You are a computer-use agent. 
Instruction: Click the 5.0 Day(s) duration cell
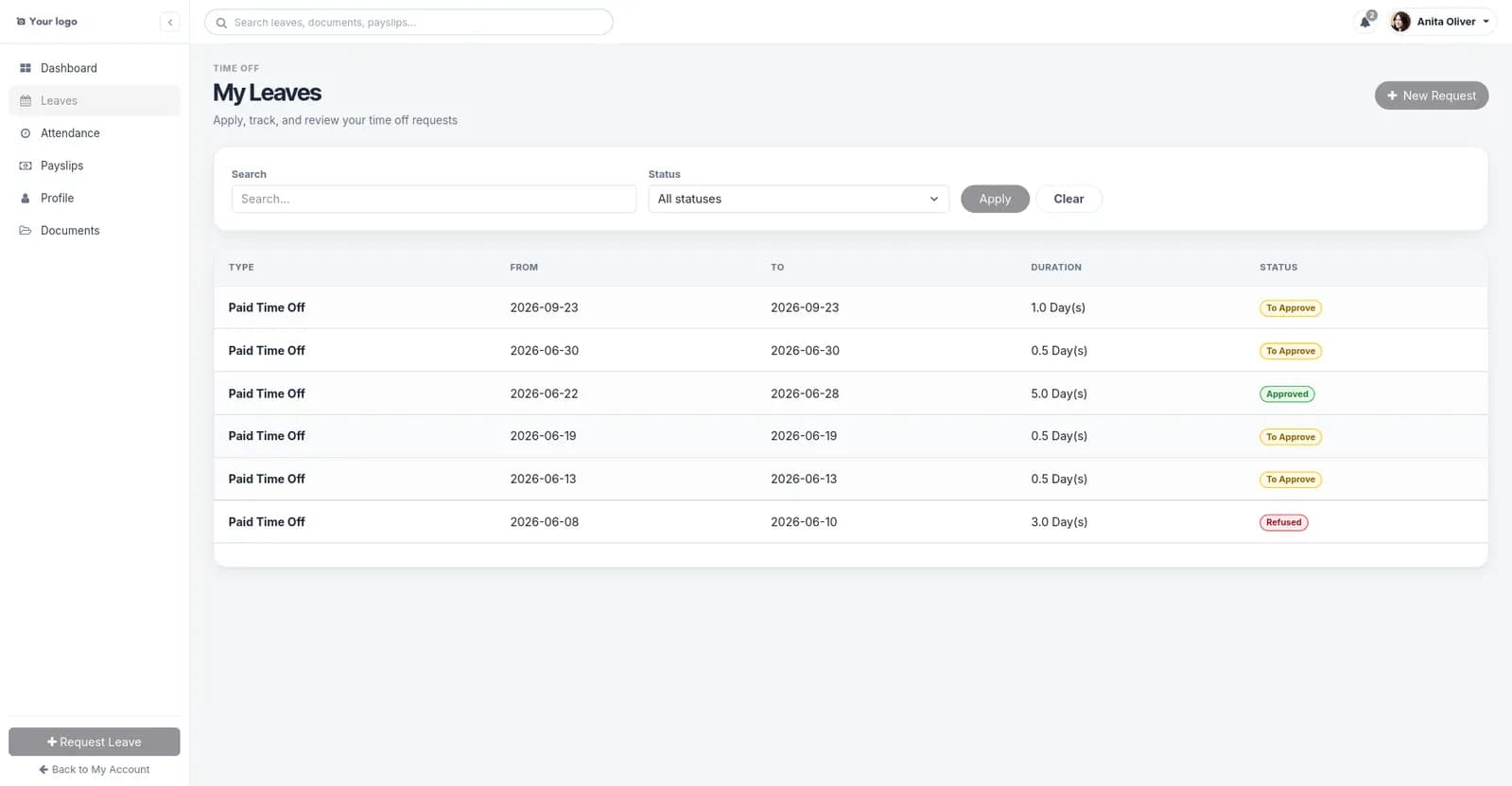[x=1059, y=393]
